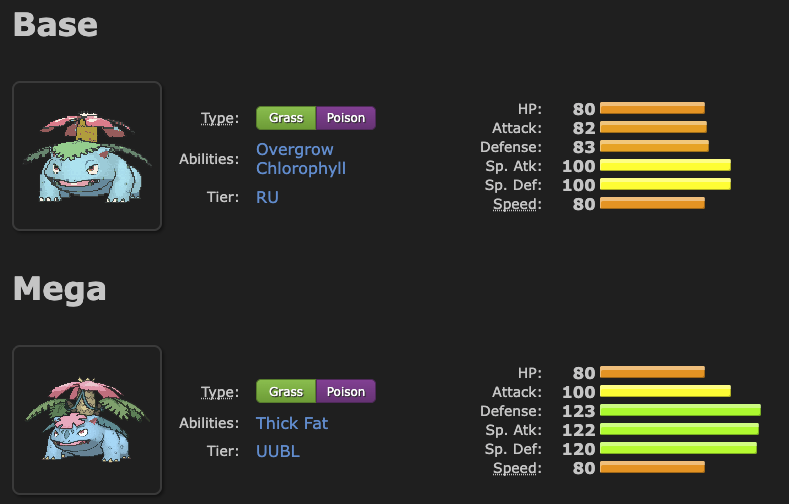Open the Poison type badge in Base section

[x=346, y=118]
